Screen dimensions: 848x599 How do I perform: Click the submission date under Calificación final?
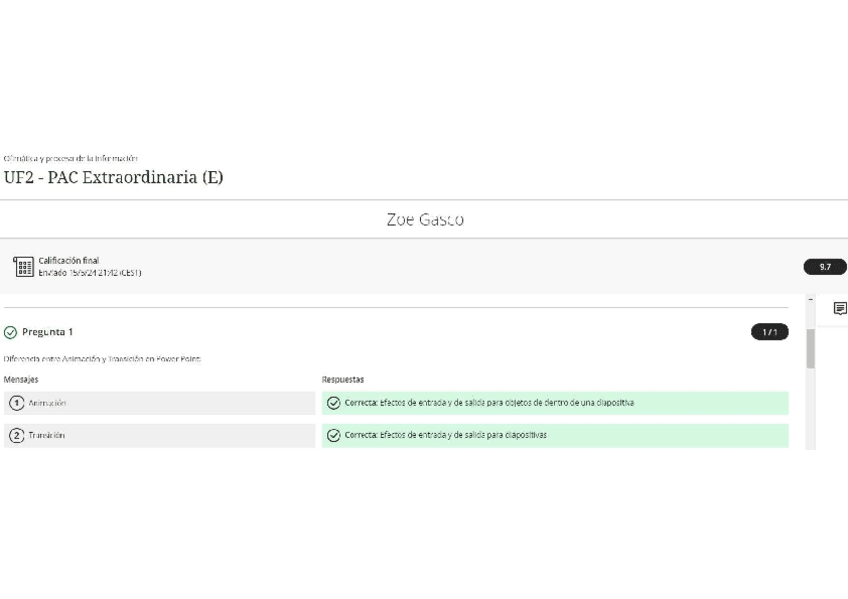(x=90, y=273)
